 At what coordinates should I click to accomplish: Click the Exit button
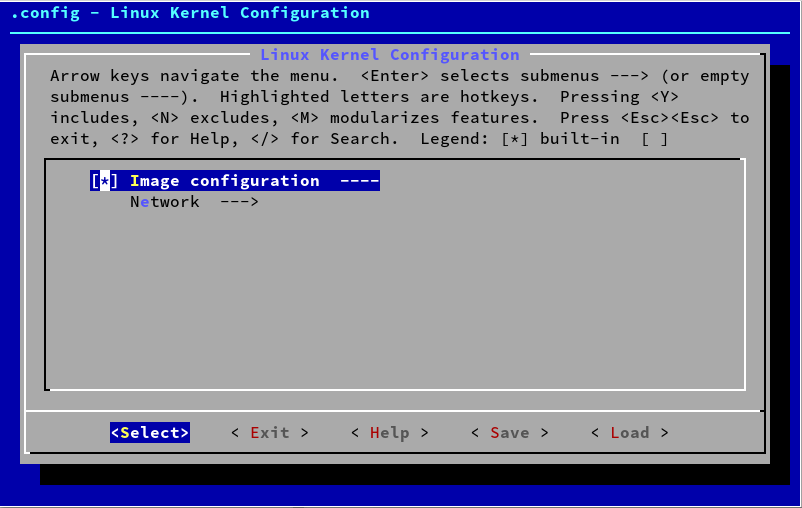[269, 433]
